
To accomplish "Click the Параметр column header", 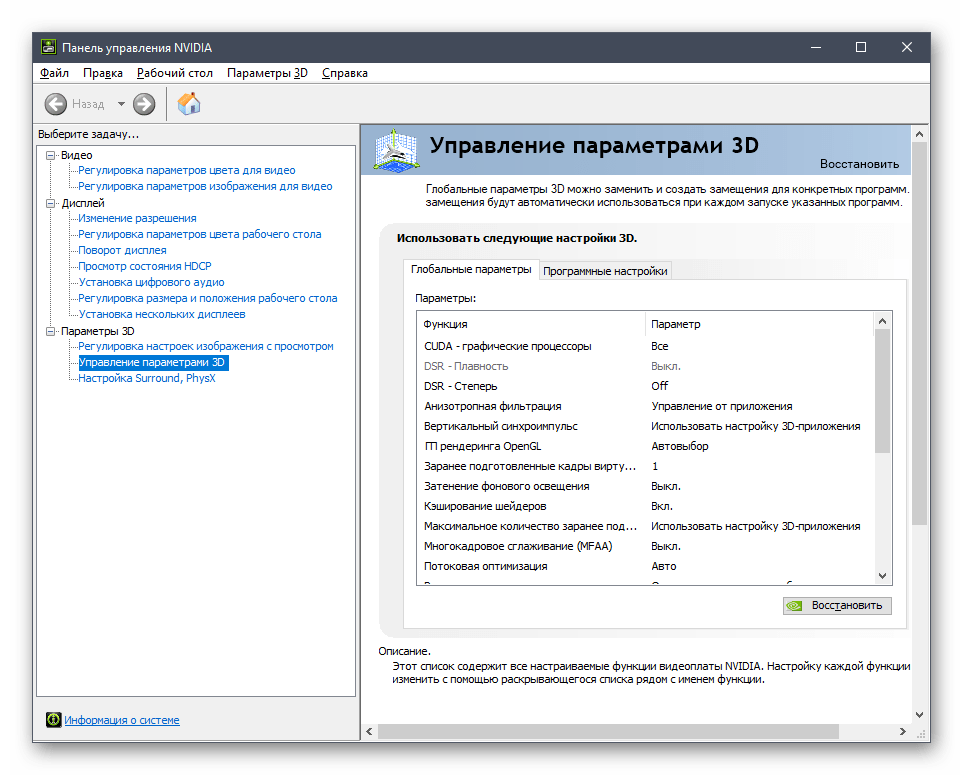I will tap(759, 324).
